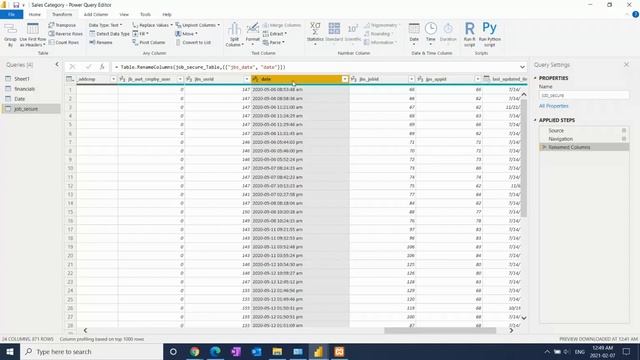640x360 pixels.
Task: Cancel the formula bar edit (X icon)
Action: 72,67
